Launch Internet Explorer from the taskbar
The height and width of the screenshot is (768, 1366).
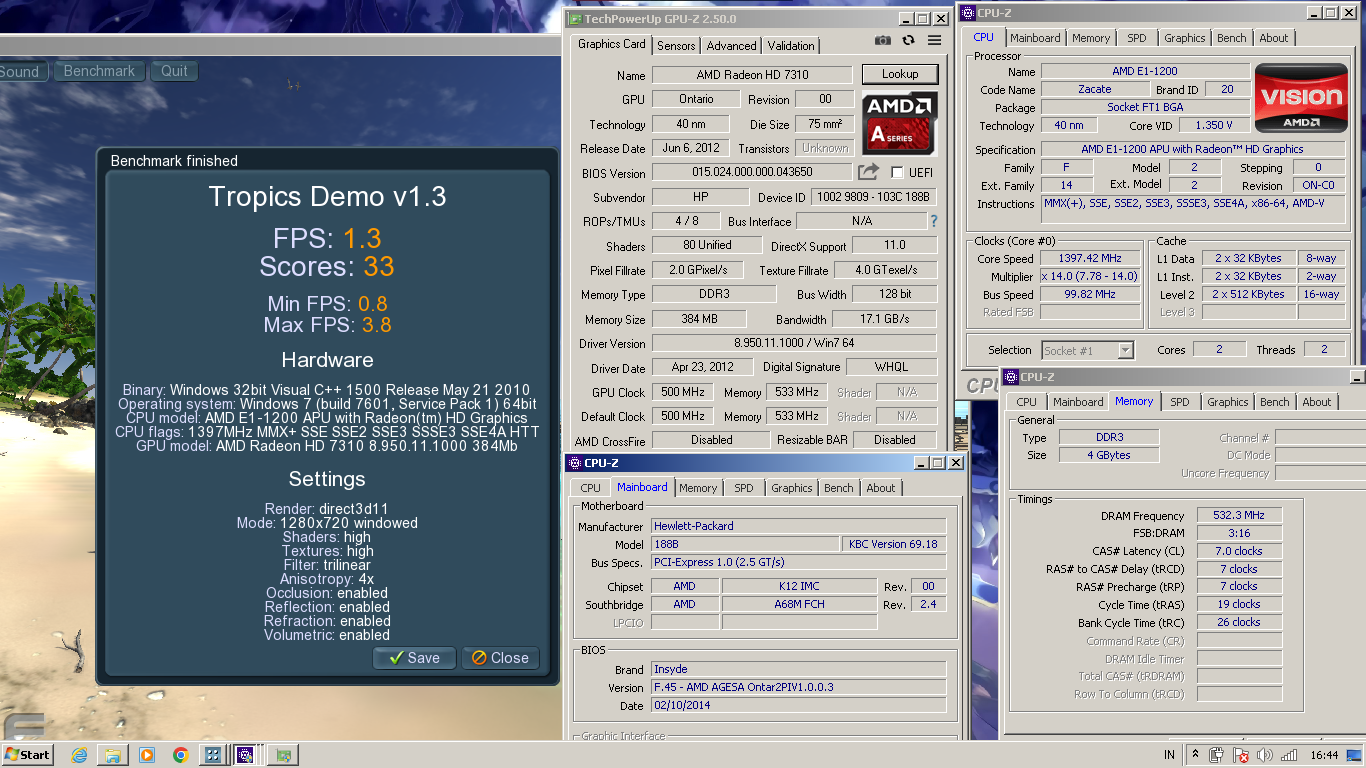(80, 755)
